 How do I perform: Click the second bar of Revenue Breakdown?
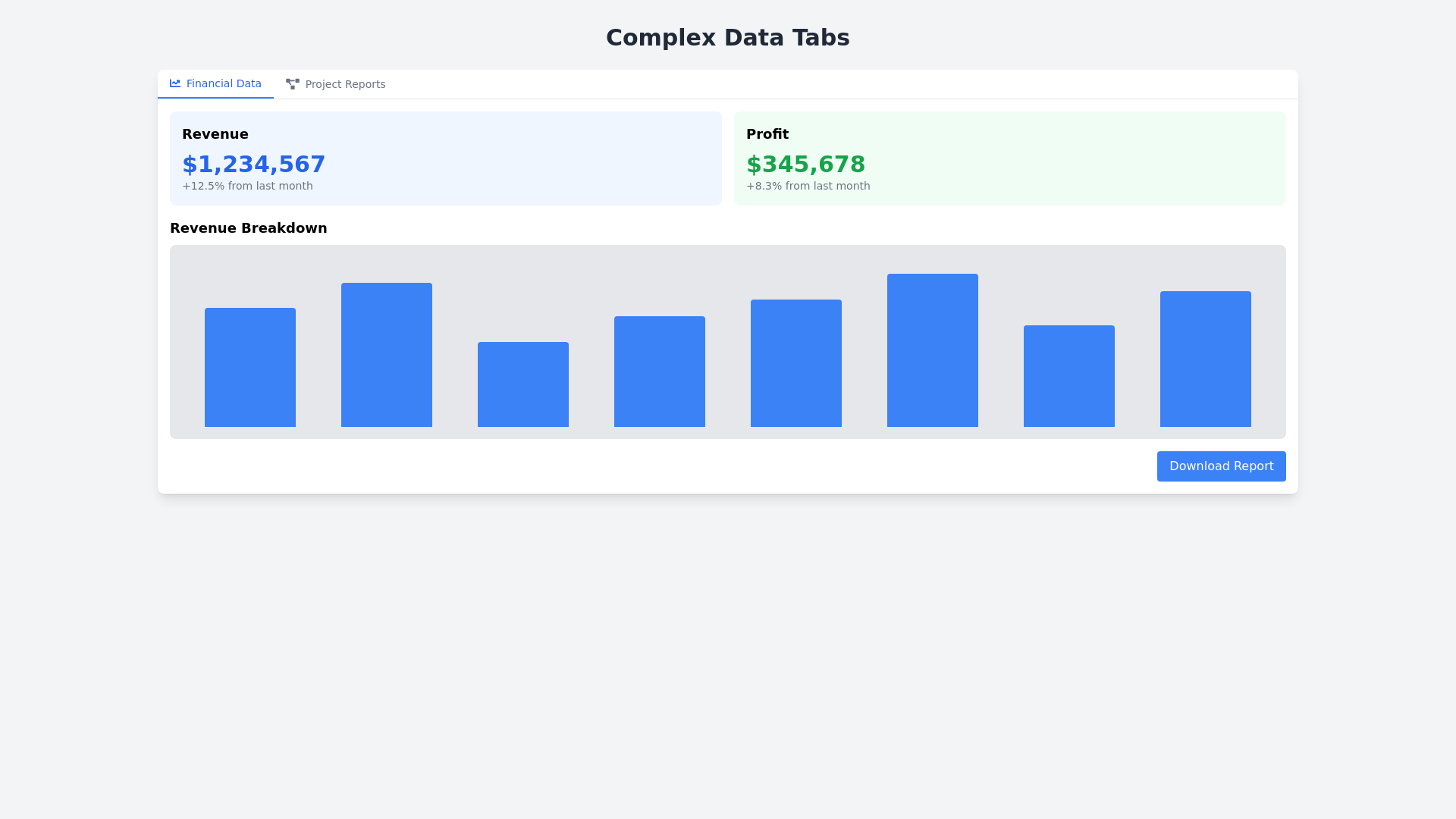pos(386,353)
